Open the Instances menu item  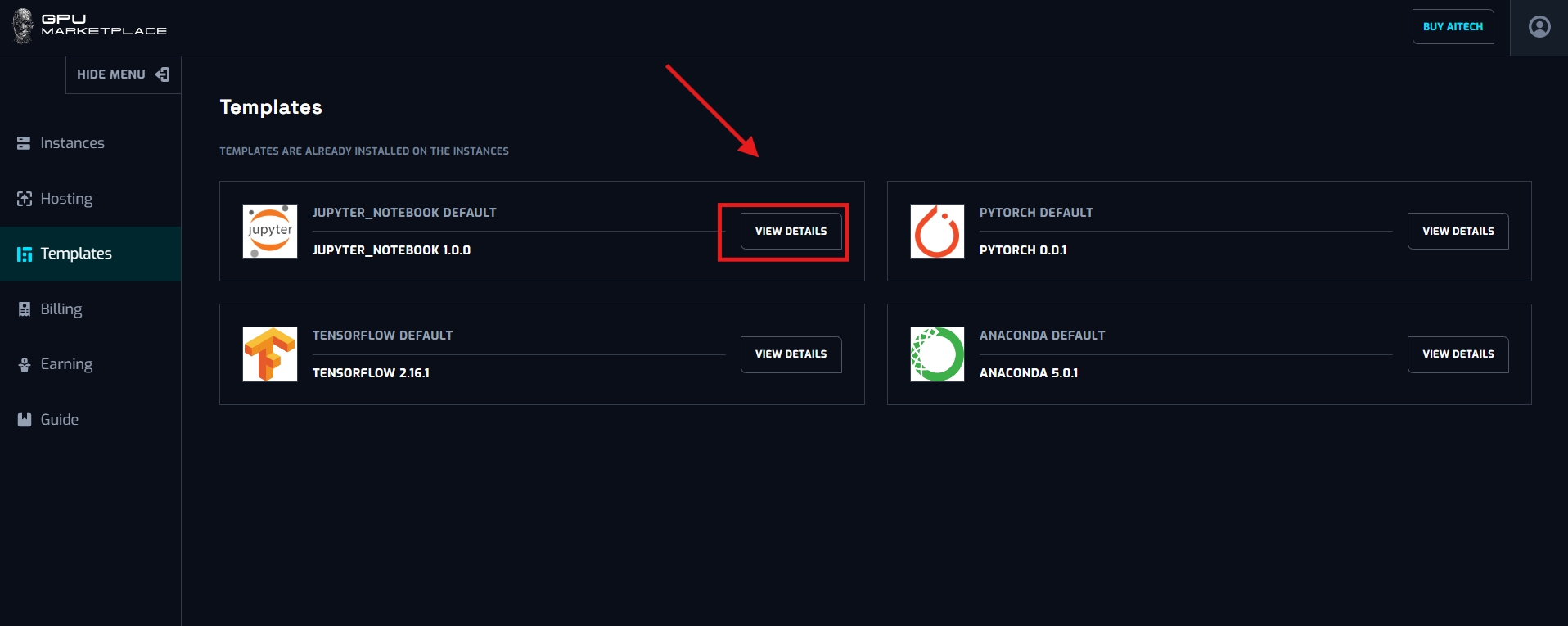(x=72, y=143)
